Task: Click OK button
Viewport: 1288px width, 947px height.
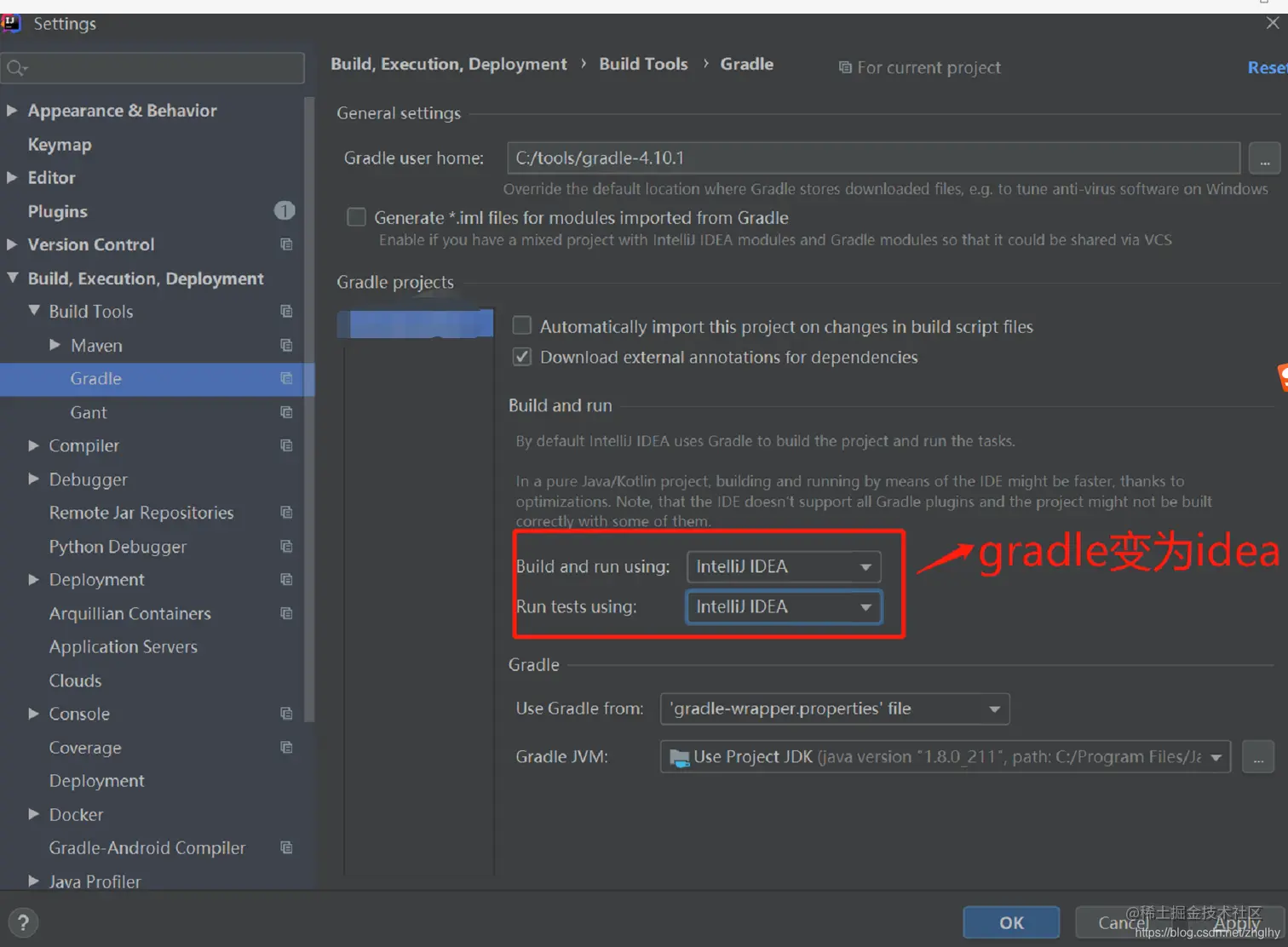Action: [1011, 922]
